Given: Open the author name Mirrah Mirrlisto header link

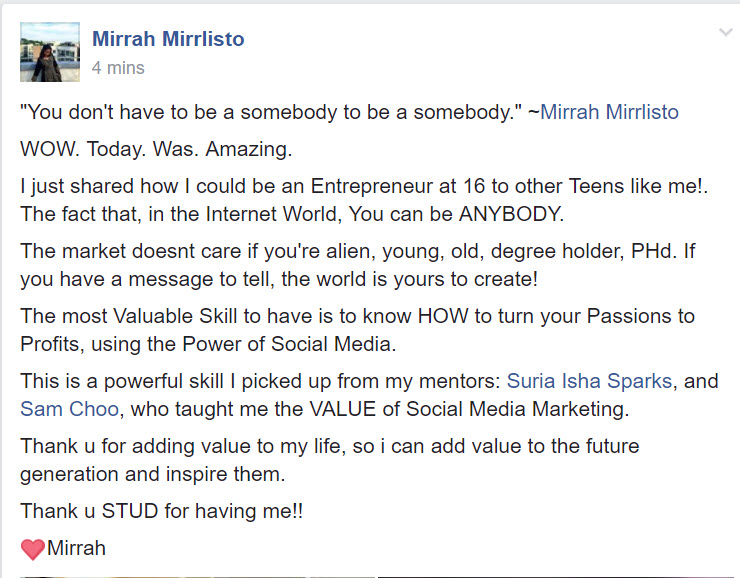Looking at the screenshot, I should pyautogui.click(x=168, y=39).
